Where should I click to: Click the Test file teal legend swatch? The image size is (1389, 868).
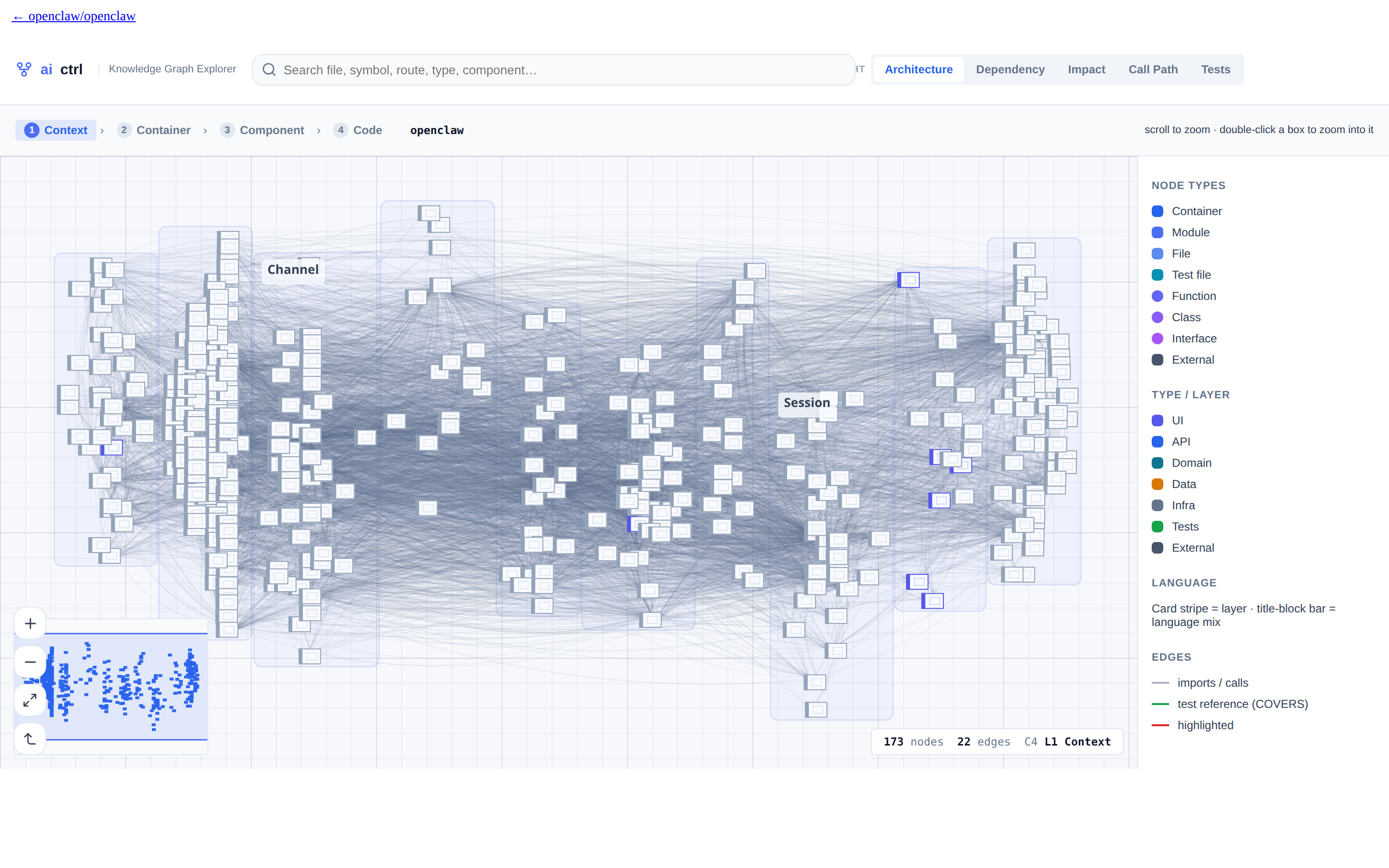(1157, 275)
